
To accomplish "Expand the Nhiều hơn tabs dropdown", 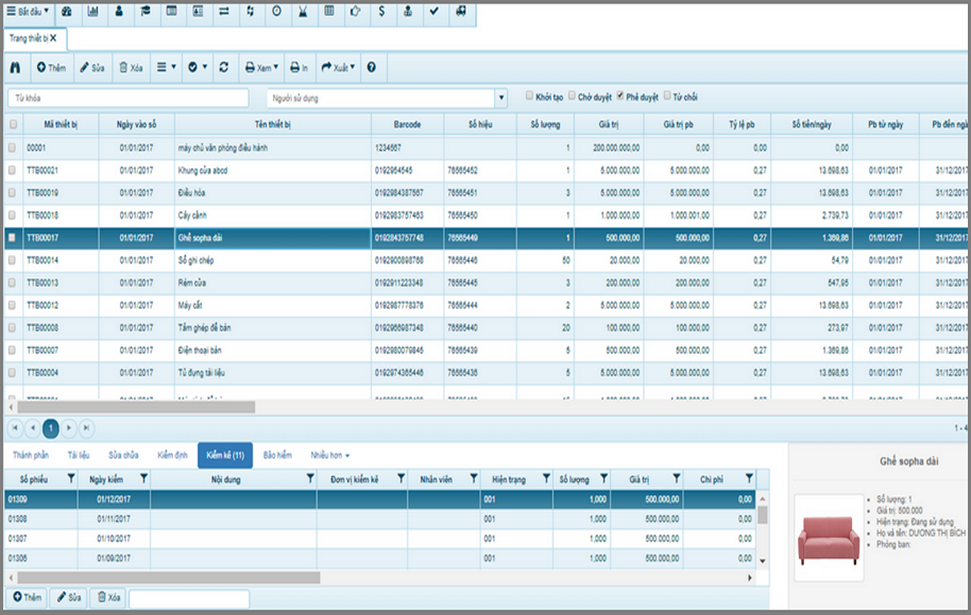I will 330,455.
